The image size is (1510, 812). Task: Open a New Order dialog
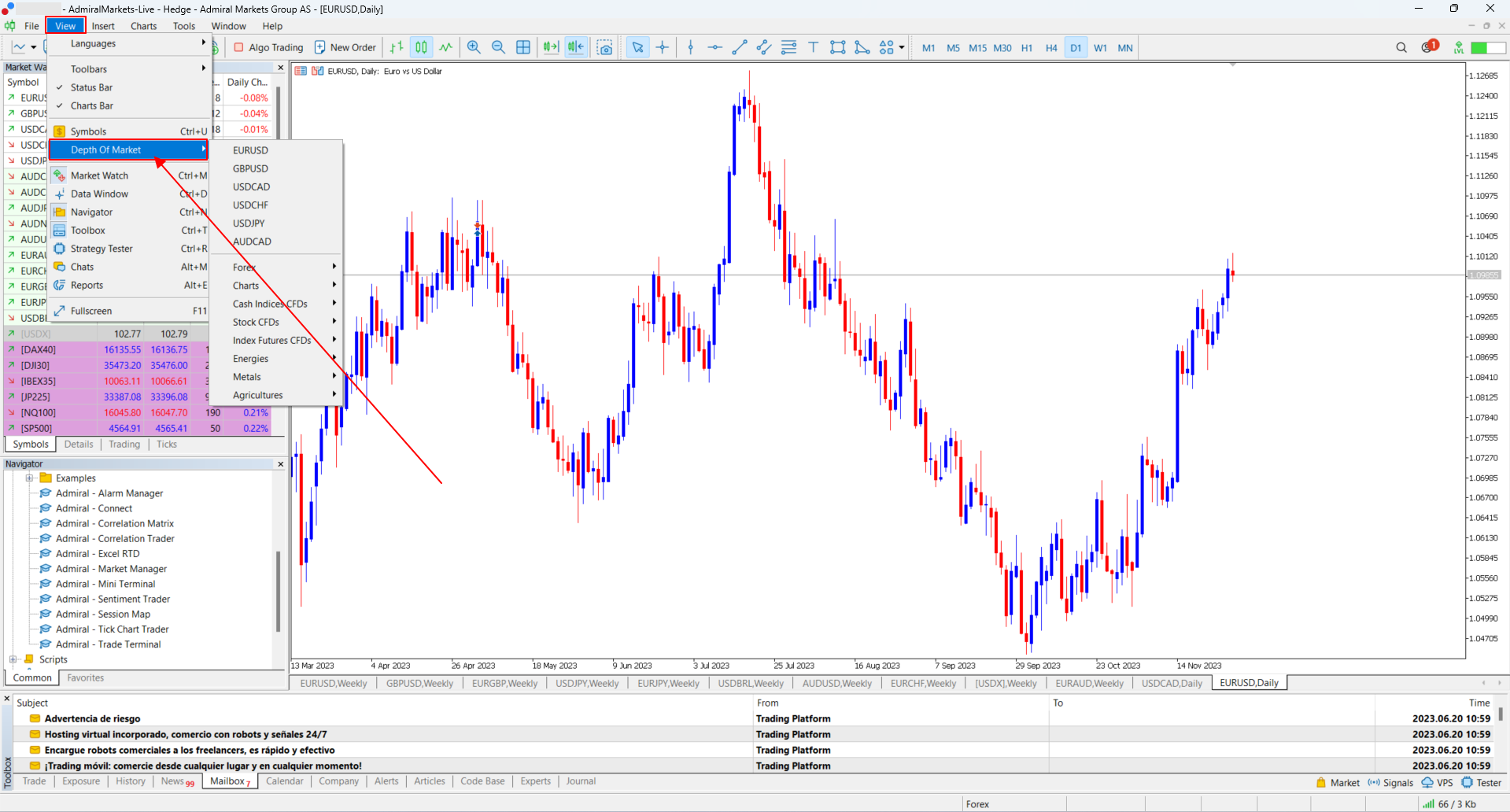345,47
